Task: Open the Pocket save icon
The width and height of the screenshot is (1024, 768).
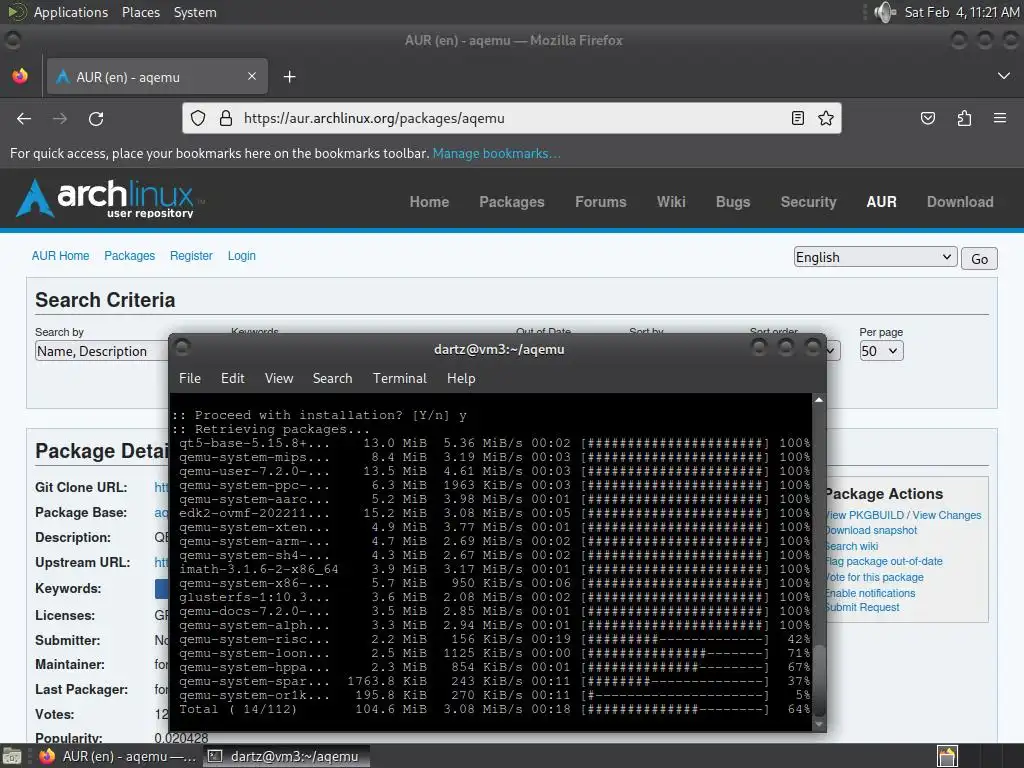Action: 927,118
